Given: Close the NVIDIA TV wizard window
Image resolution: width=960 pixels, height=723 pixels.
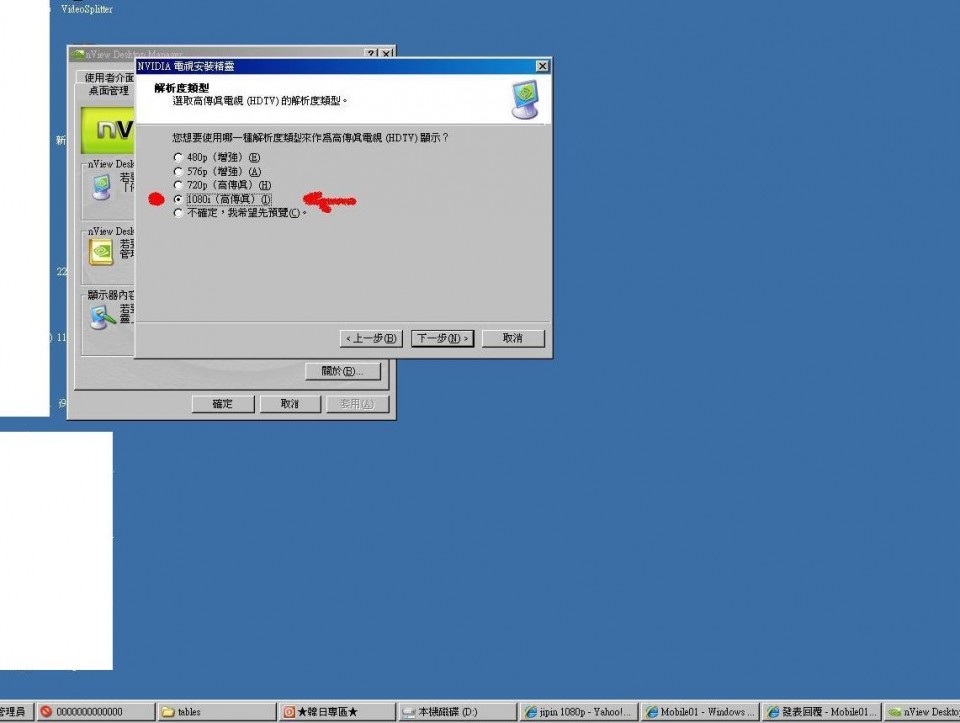Looking at the screenshot, I should pyautogui.click(x=542, y=66).
